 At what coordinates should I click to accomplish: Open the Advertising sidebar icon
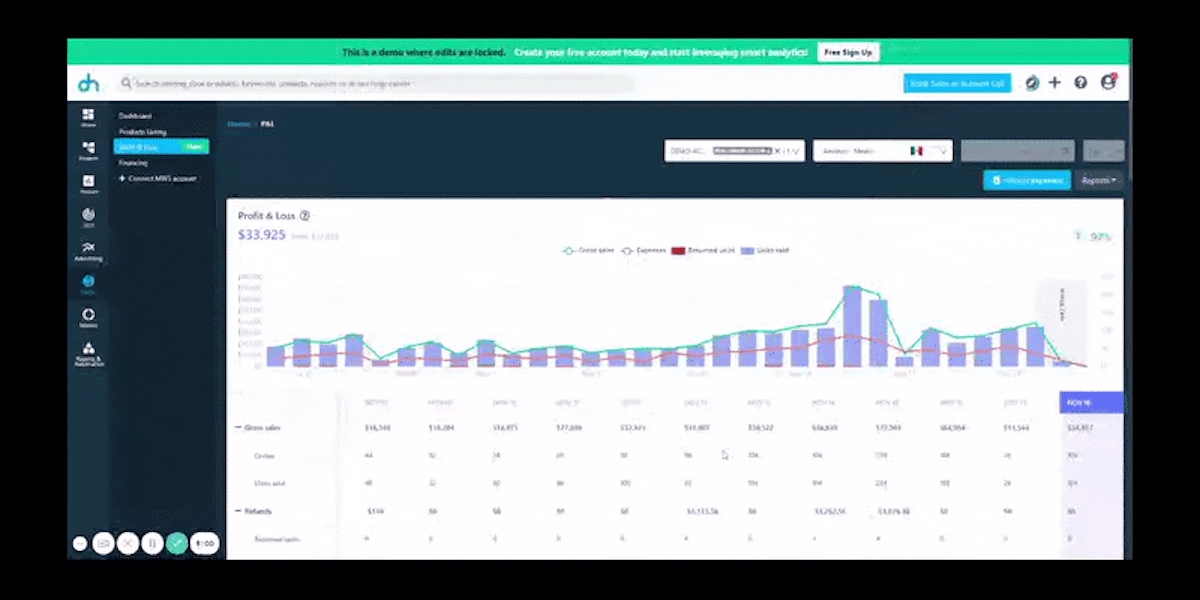[x=88, y=251]
